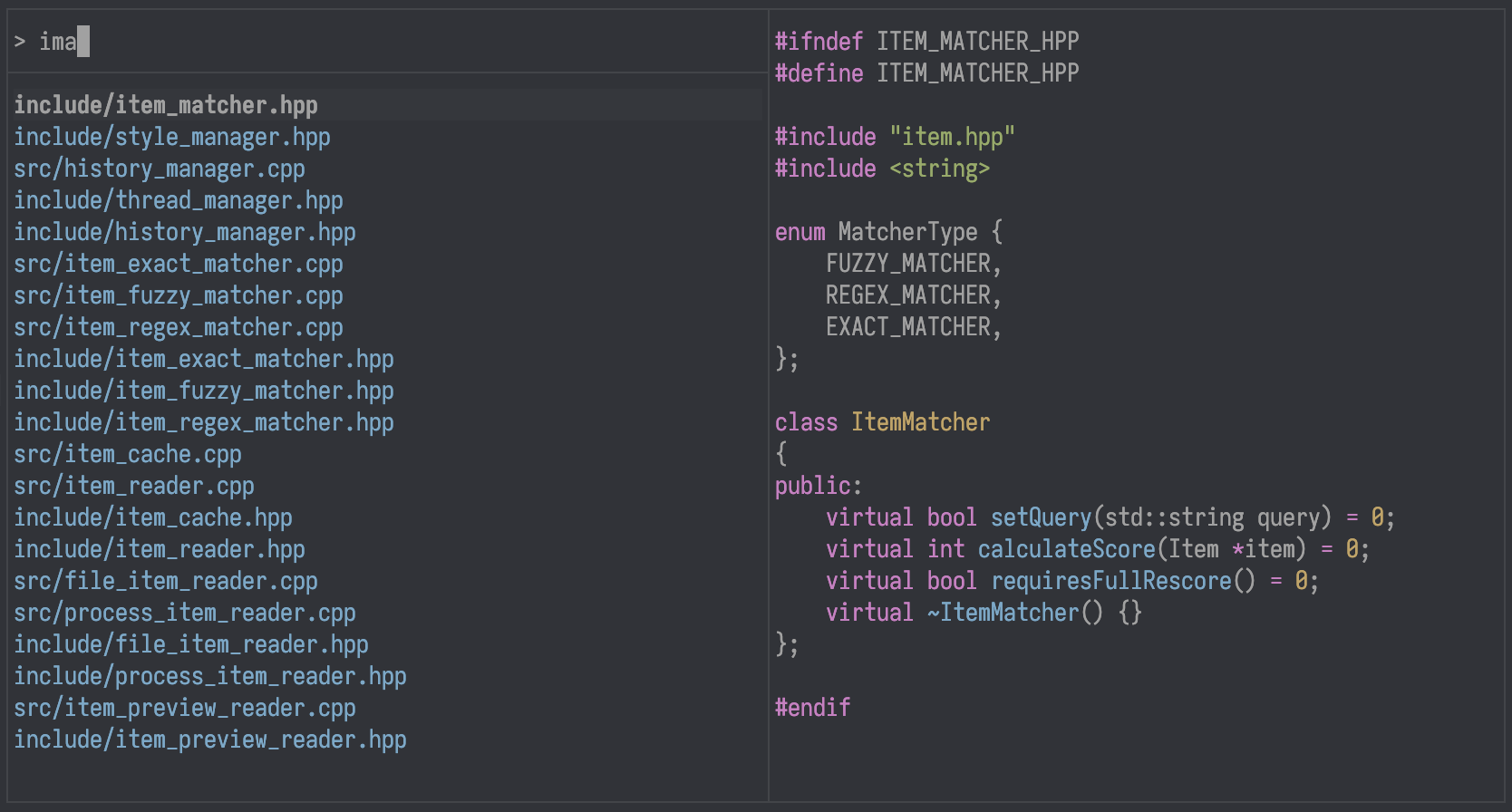Select src/item_exact_matcher.cpp result
This screenshot has height=812, width=1512.
point(179,264)
